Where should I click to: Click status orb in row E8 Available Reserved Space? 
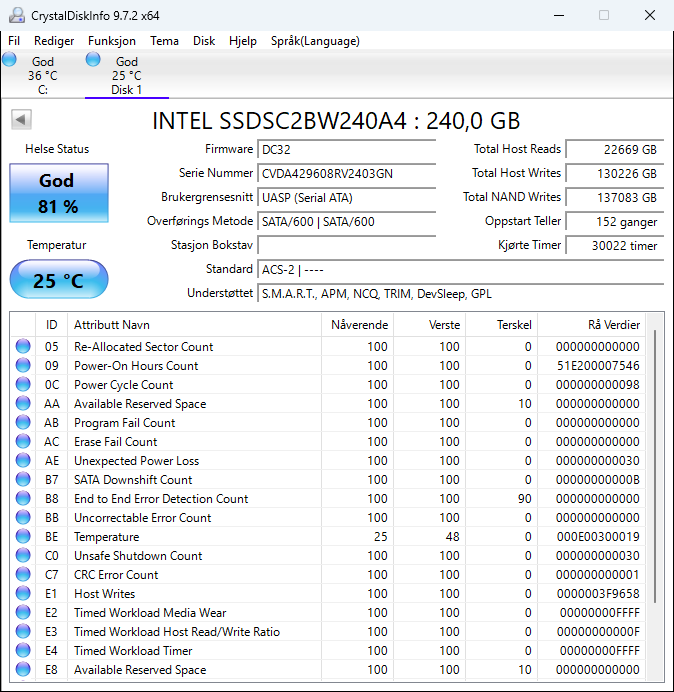(23, 669)
